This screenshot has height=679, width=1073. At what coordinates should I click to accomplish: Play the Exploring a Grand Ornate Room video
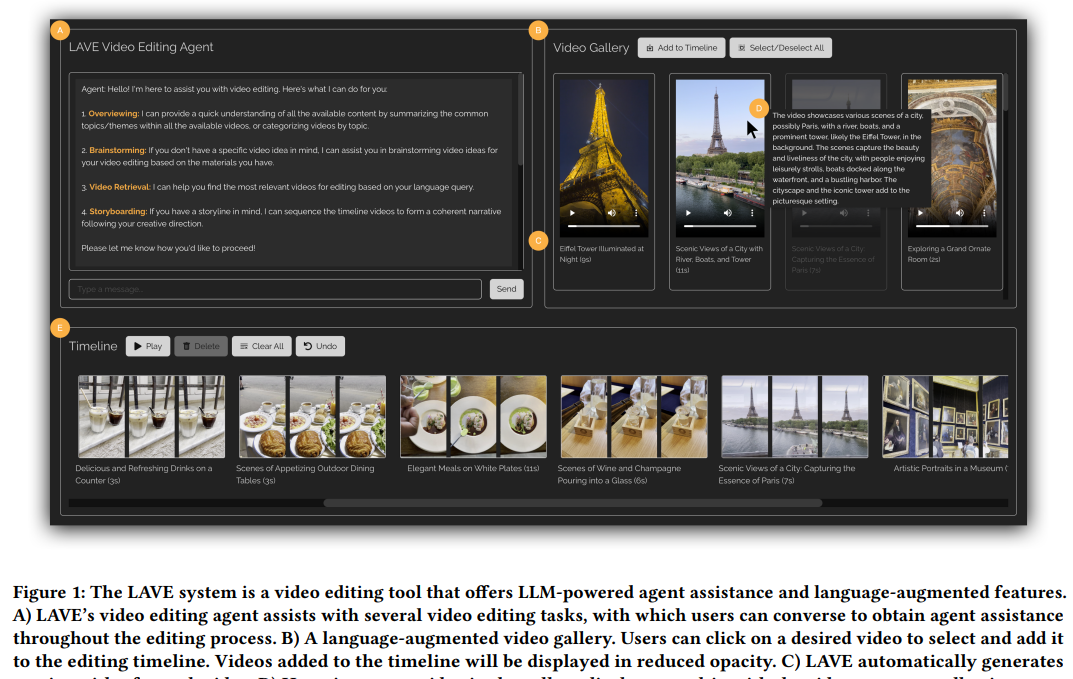[920, 213]
